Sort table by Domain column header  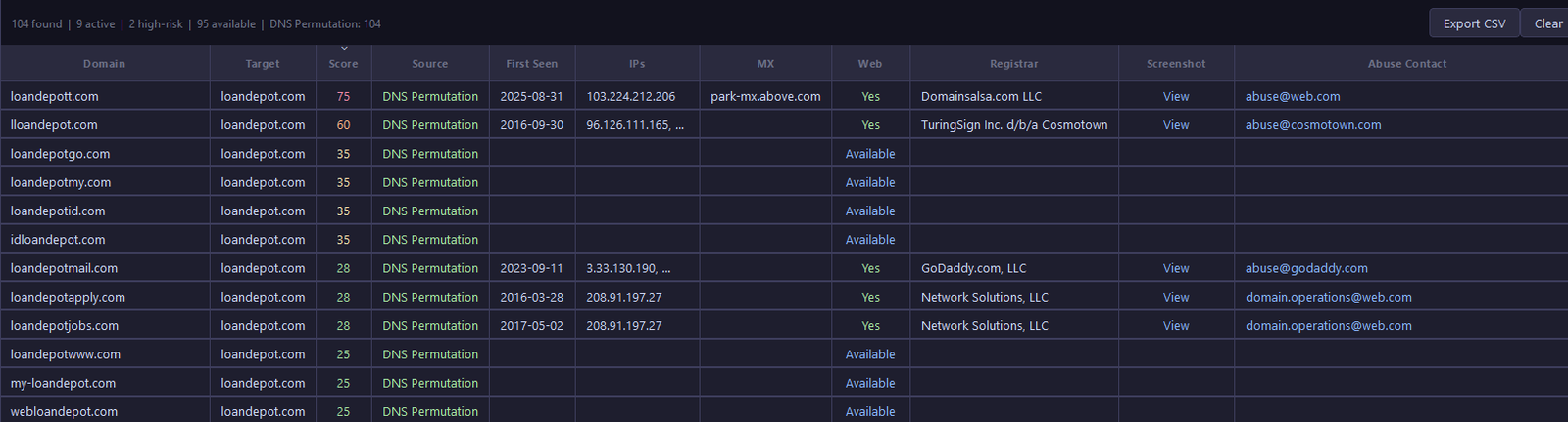click(x=104, y=63)
